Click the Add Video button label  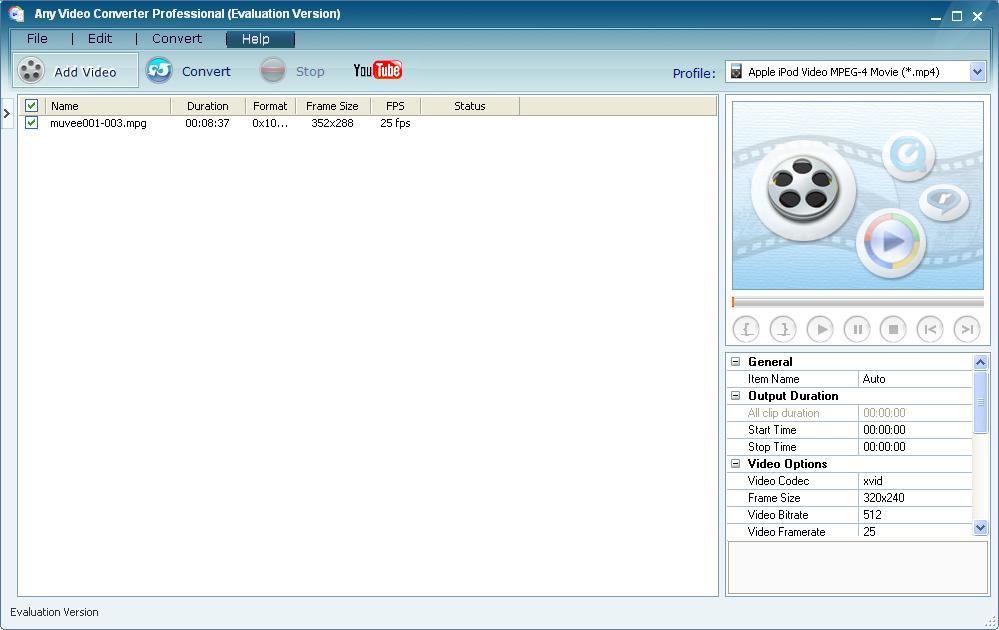(x=85, y=72)
